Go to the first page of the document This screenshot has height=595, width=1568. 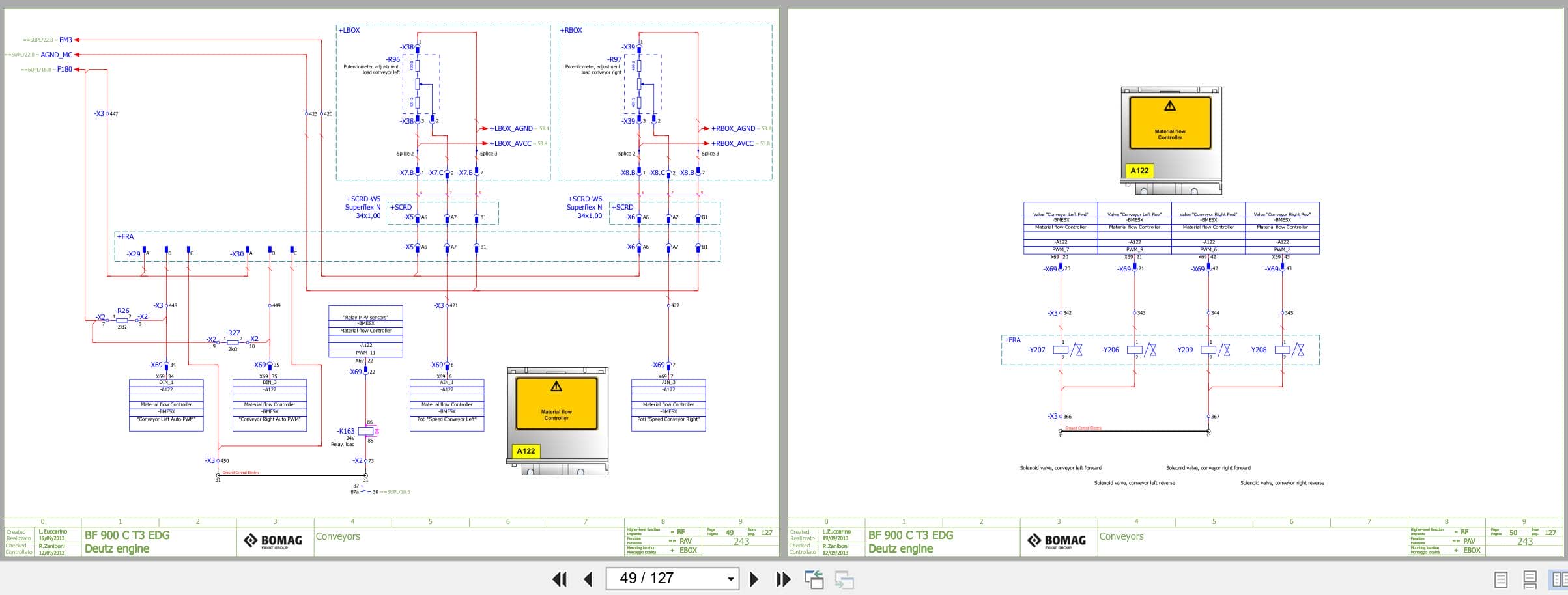click(560, 579)
